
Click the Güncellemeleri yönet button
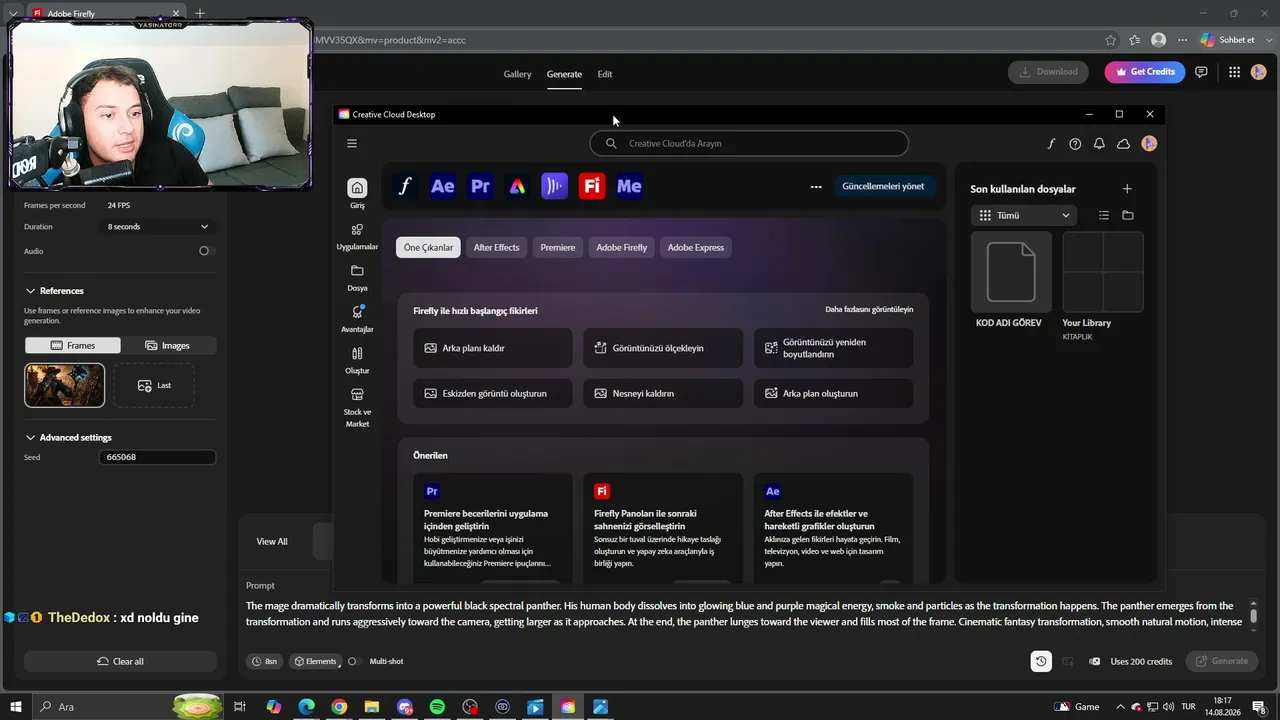tap(883, 186)
